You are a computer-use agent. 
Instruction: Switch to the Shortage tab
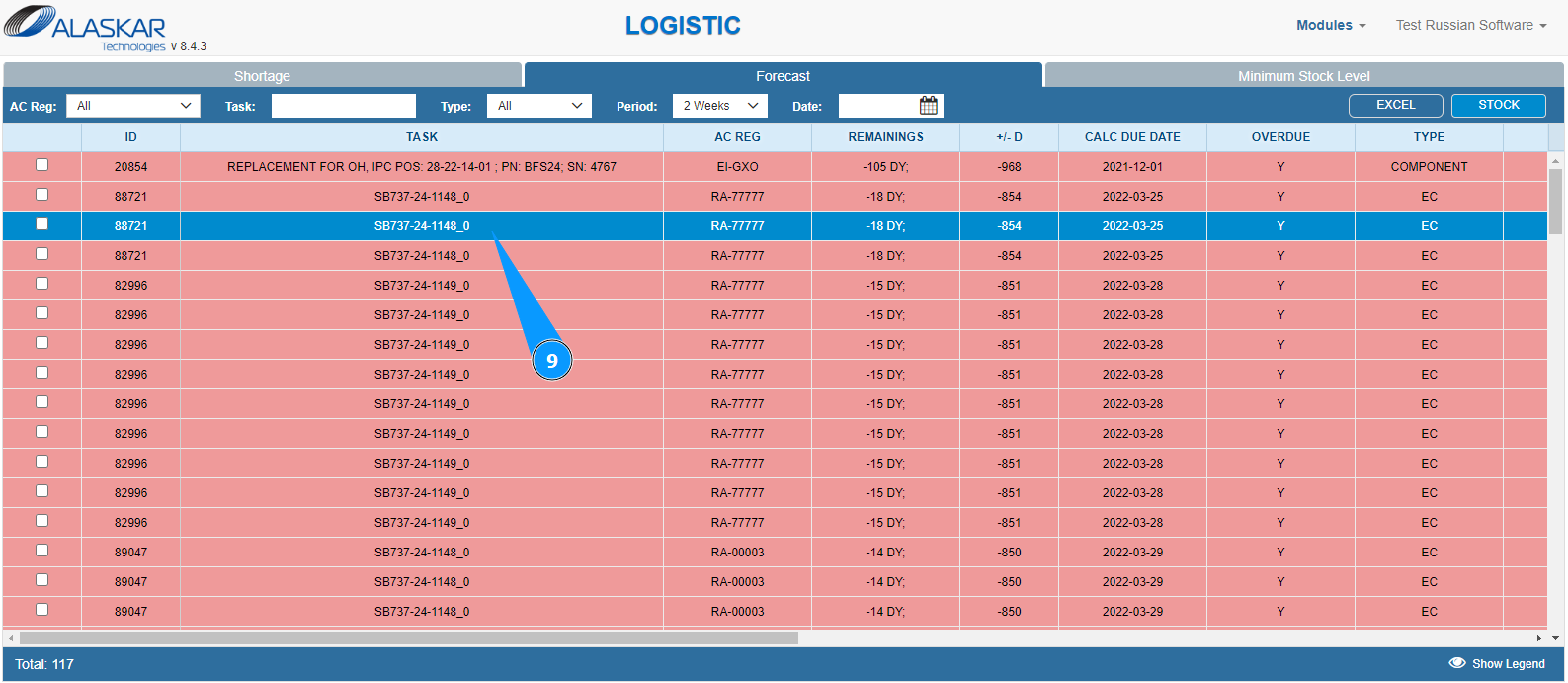pos(262,76)
